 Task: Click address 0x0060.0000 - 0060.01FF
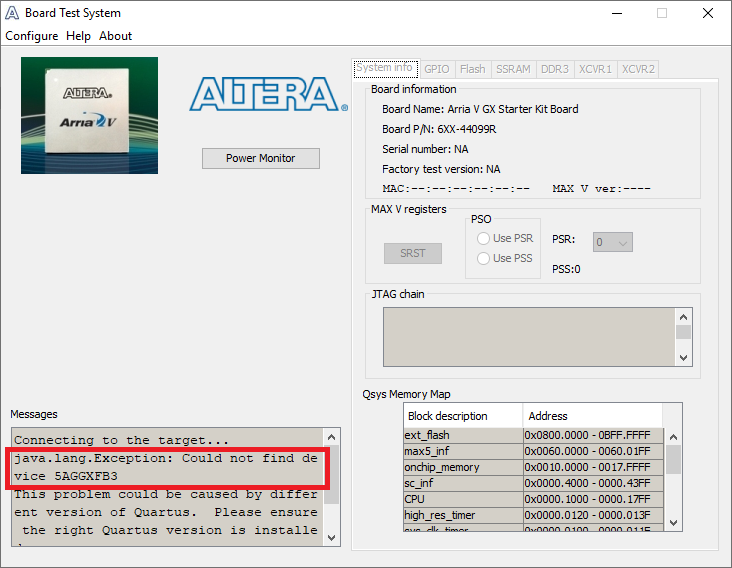point(593,451)
